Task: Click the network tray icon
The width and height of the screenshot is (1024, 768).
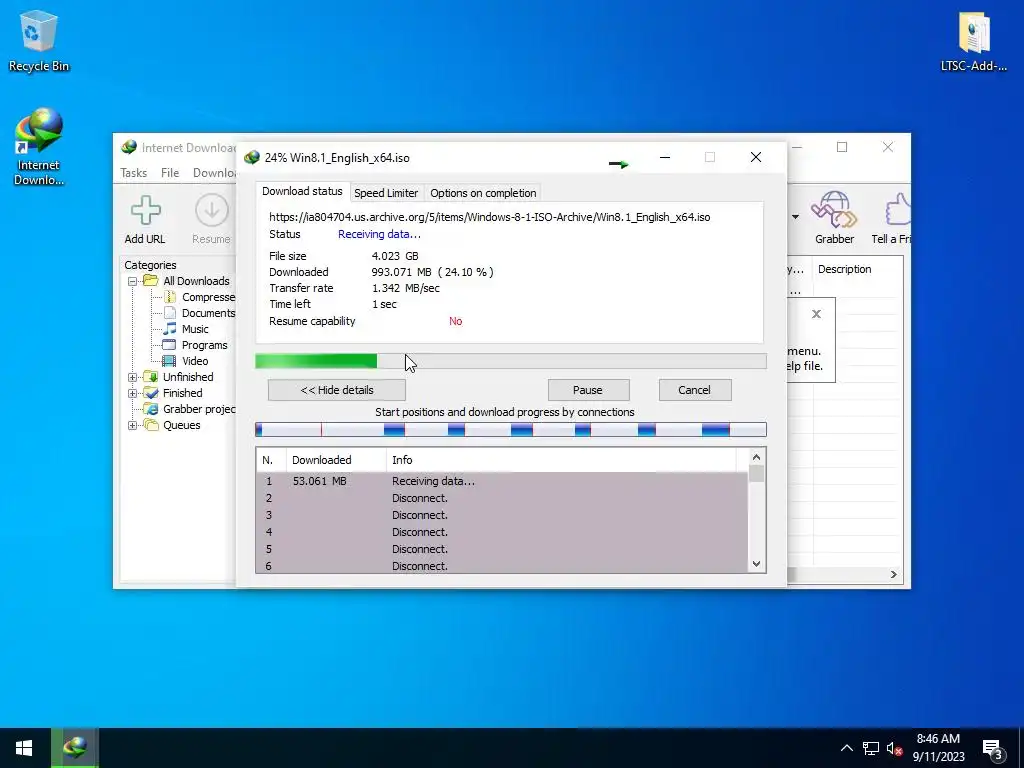Action: [x=871, y=748]
